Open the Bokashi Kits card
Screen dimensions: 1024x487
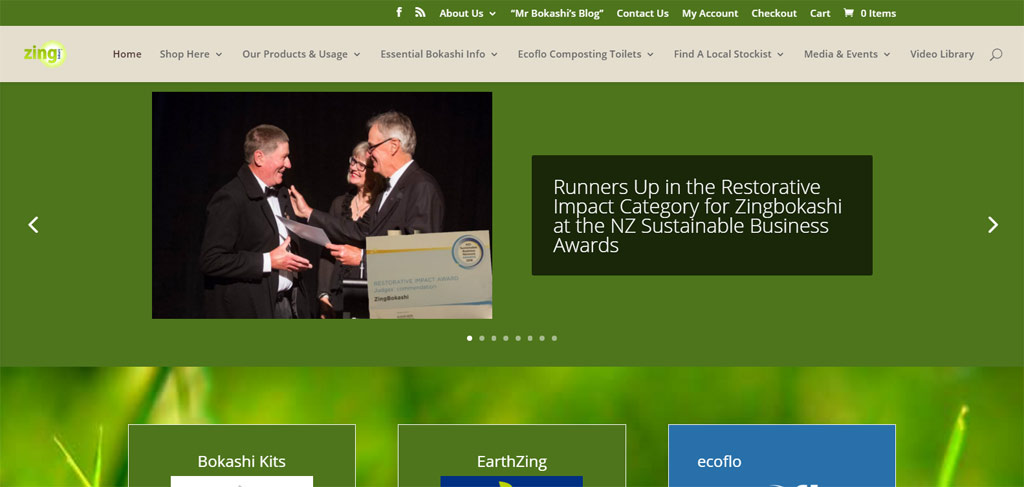point(242,456)
